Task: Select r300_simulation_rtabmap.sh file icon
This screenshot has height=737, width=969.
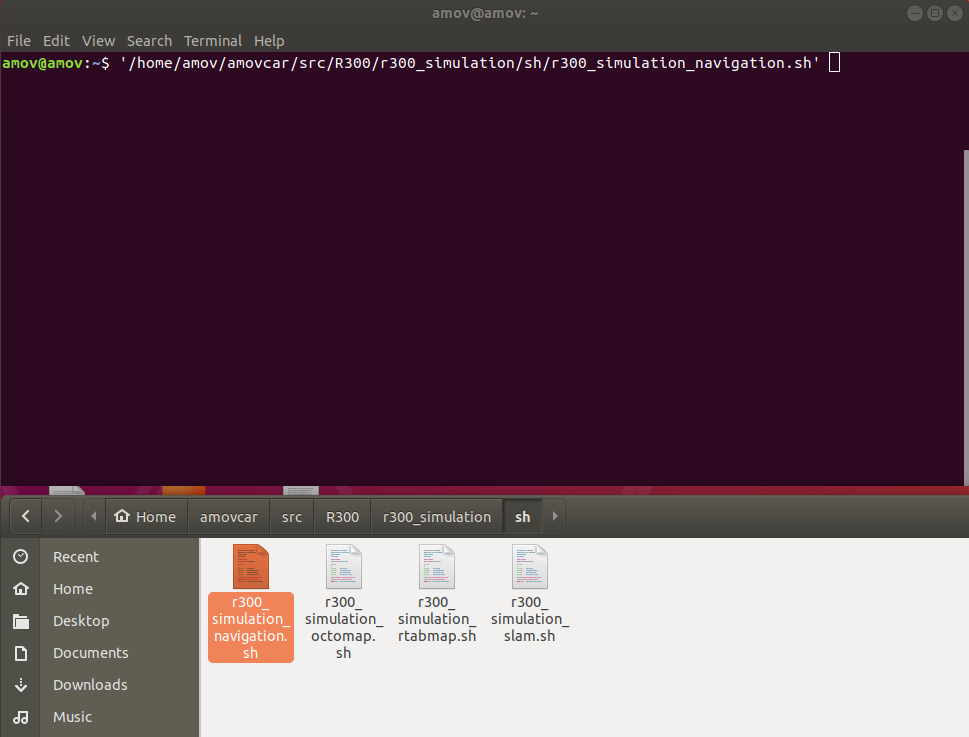Action: tap(437, 566)
